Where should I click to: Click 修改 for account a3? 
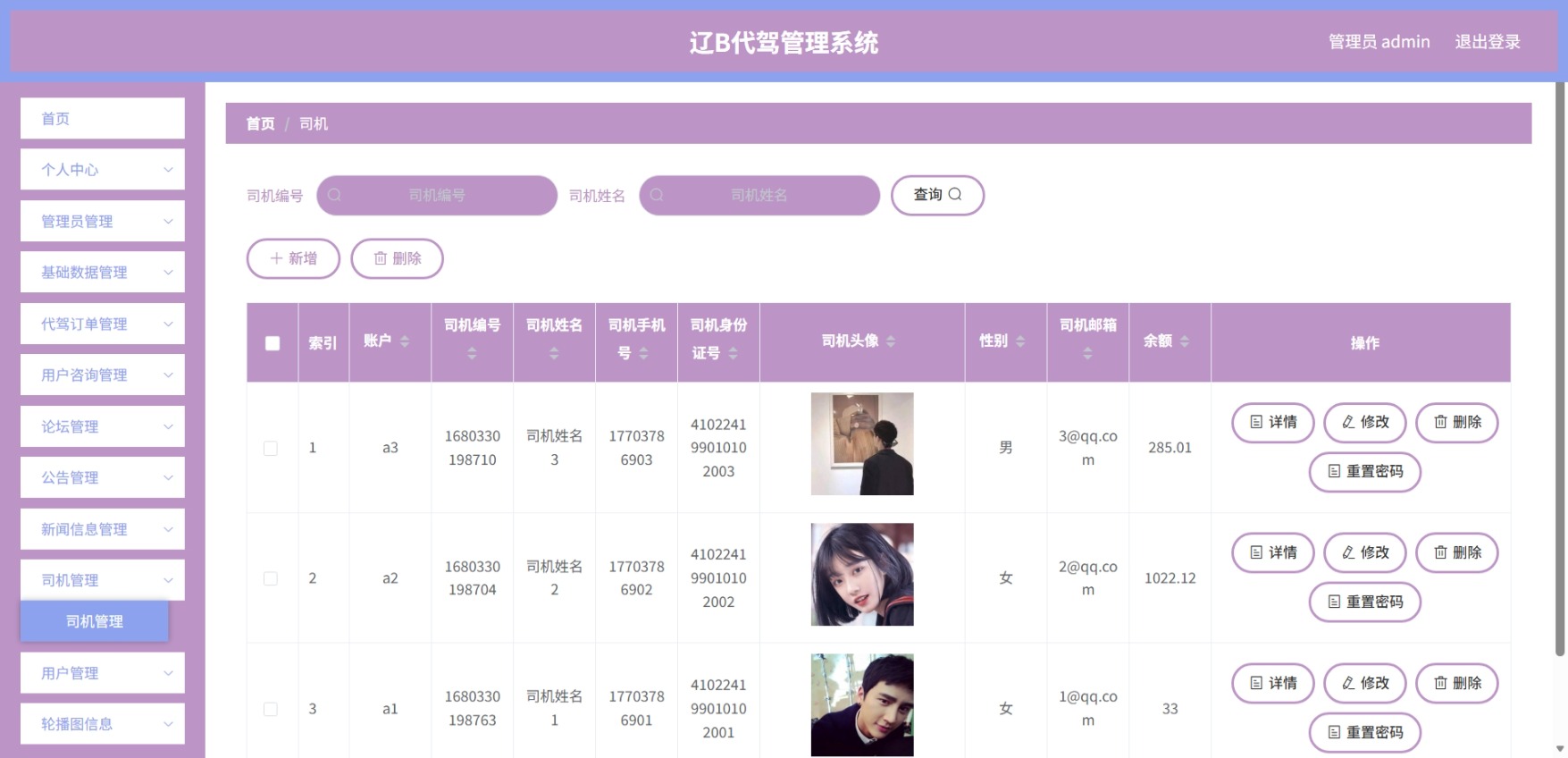coord(1365,423)
